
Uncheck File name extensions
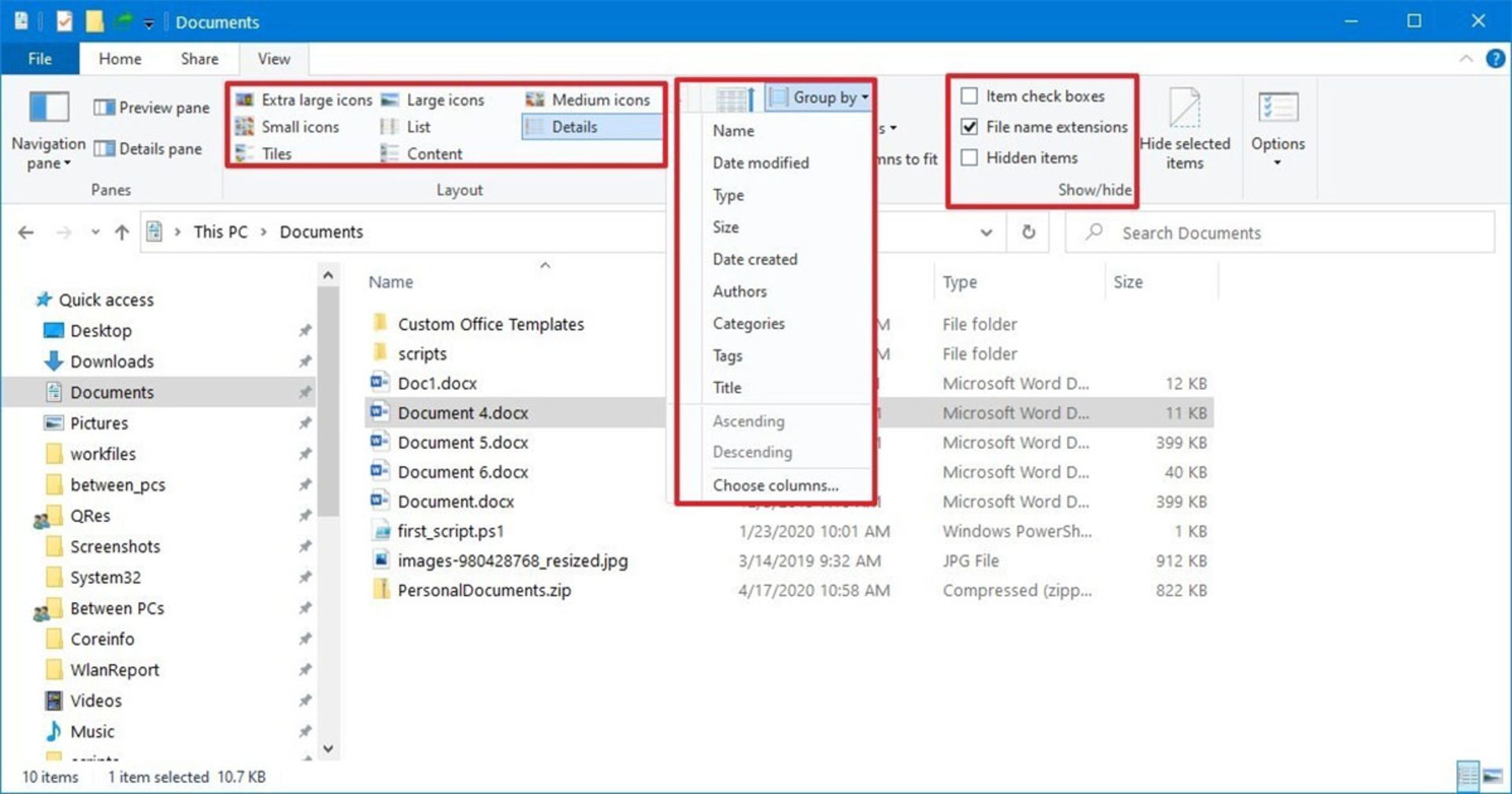point(969,127)
